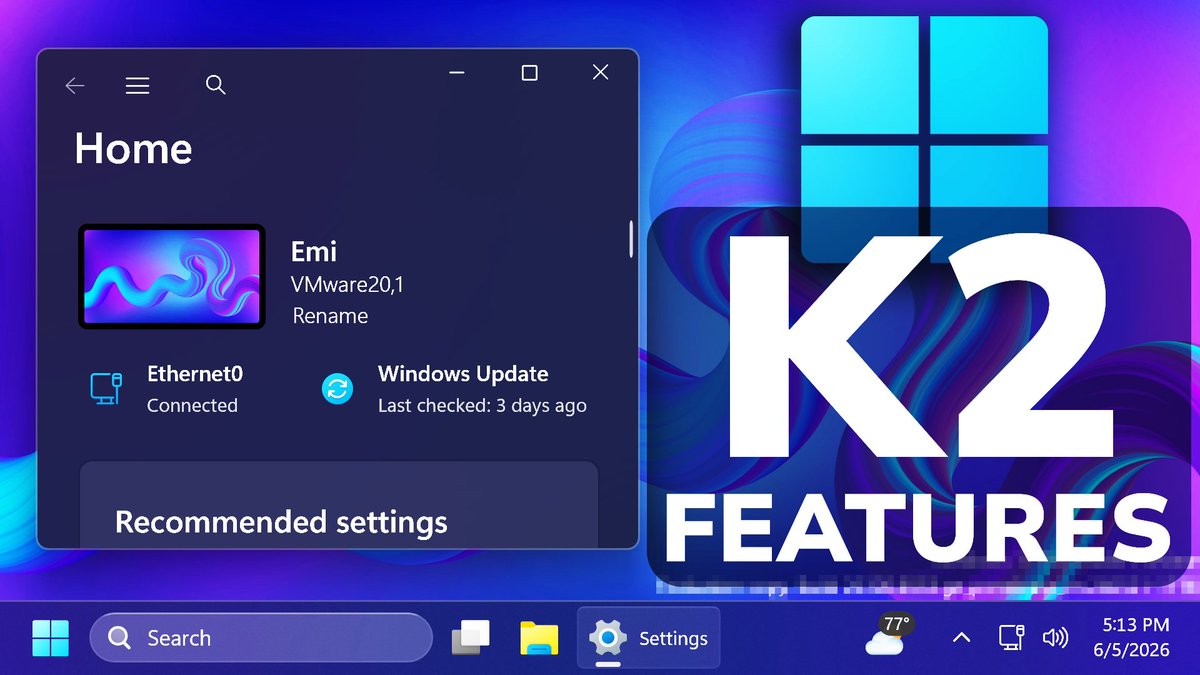The height and width of the screenshot is (675, 1200).
Task: Open Task View on the taskbar
Action: tap(471, 638)
